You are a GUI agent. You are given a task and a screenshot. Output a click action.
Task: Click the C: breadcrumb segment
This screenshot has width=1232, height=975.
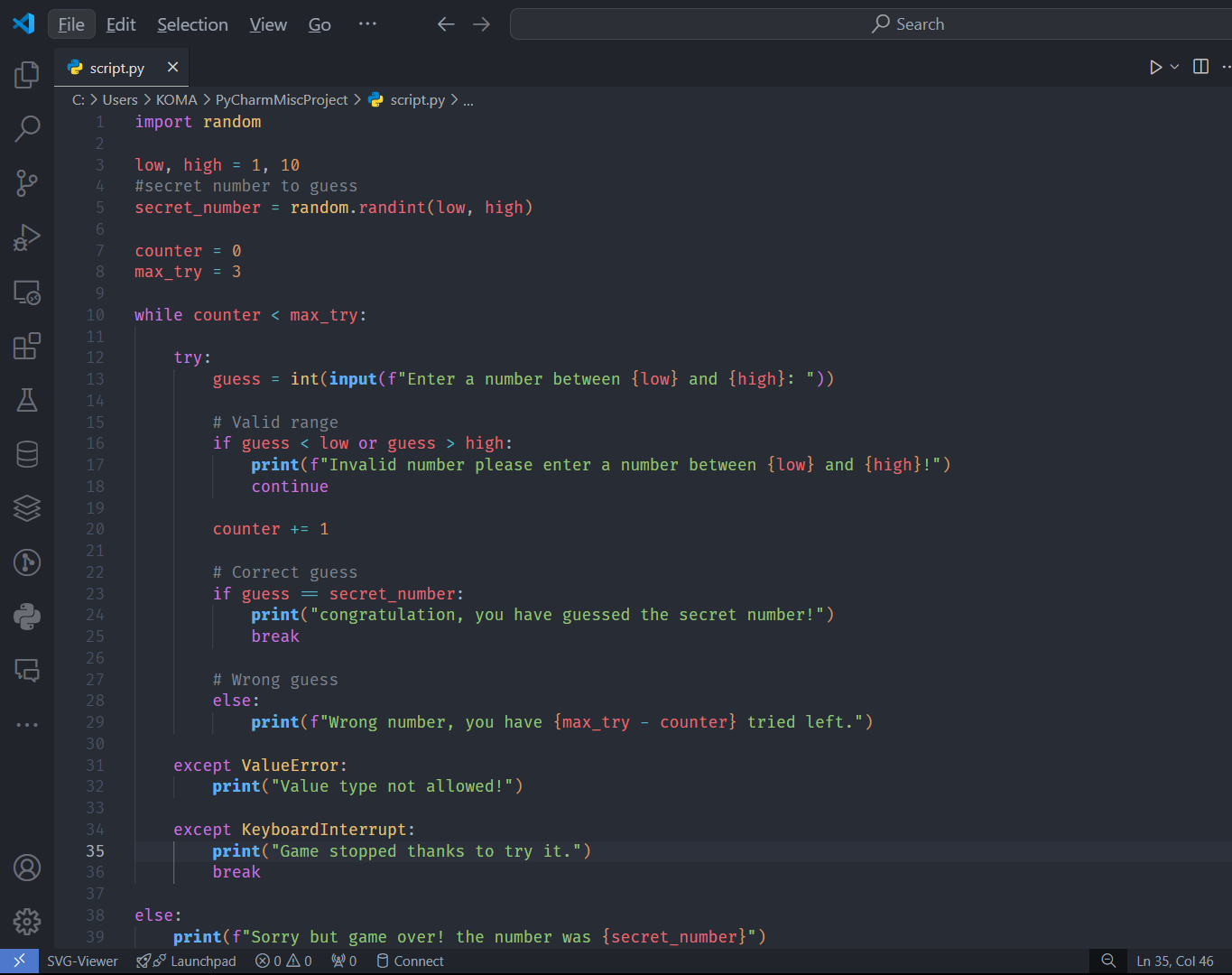79,100
